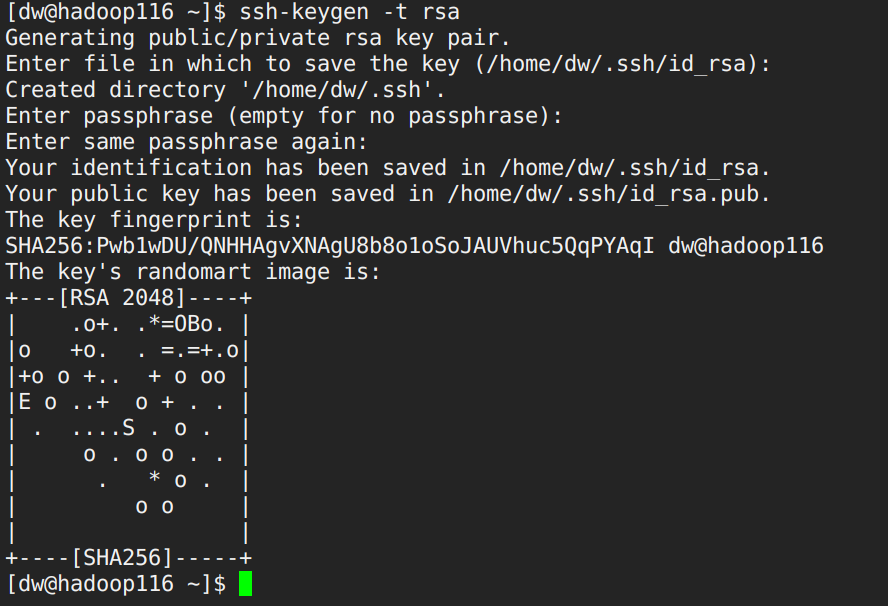Viewport: 888px width, 606px height.
Task: Click the letter S in the randomart
Action: tap(129, 428)
